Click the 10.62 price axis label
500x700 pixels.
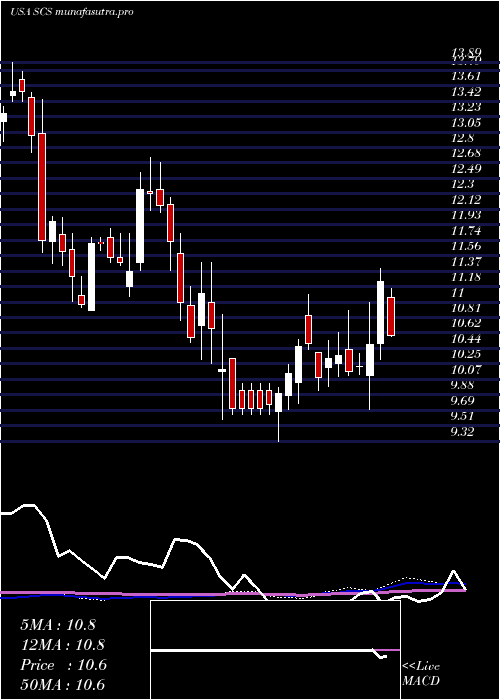467,323
